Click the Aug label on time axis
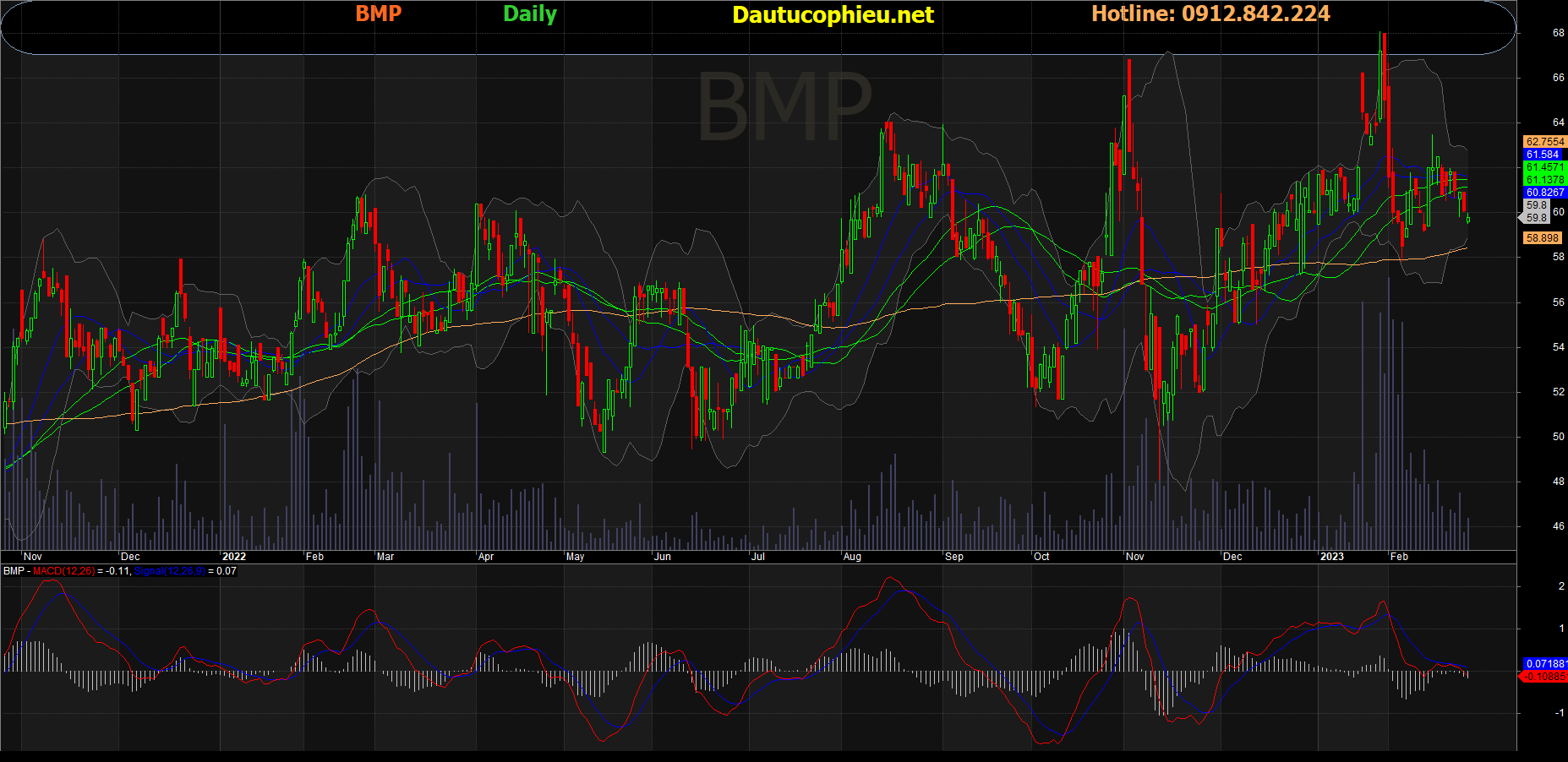The height and width of the screenshot is (762, 1568). 852,557
